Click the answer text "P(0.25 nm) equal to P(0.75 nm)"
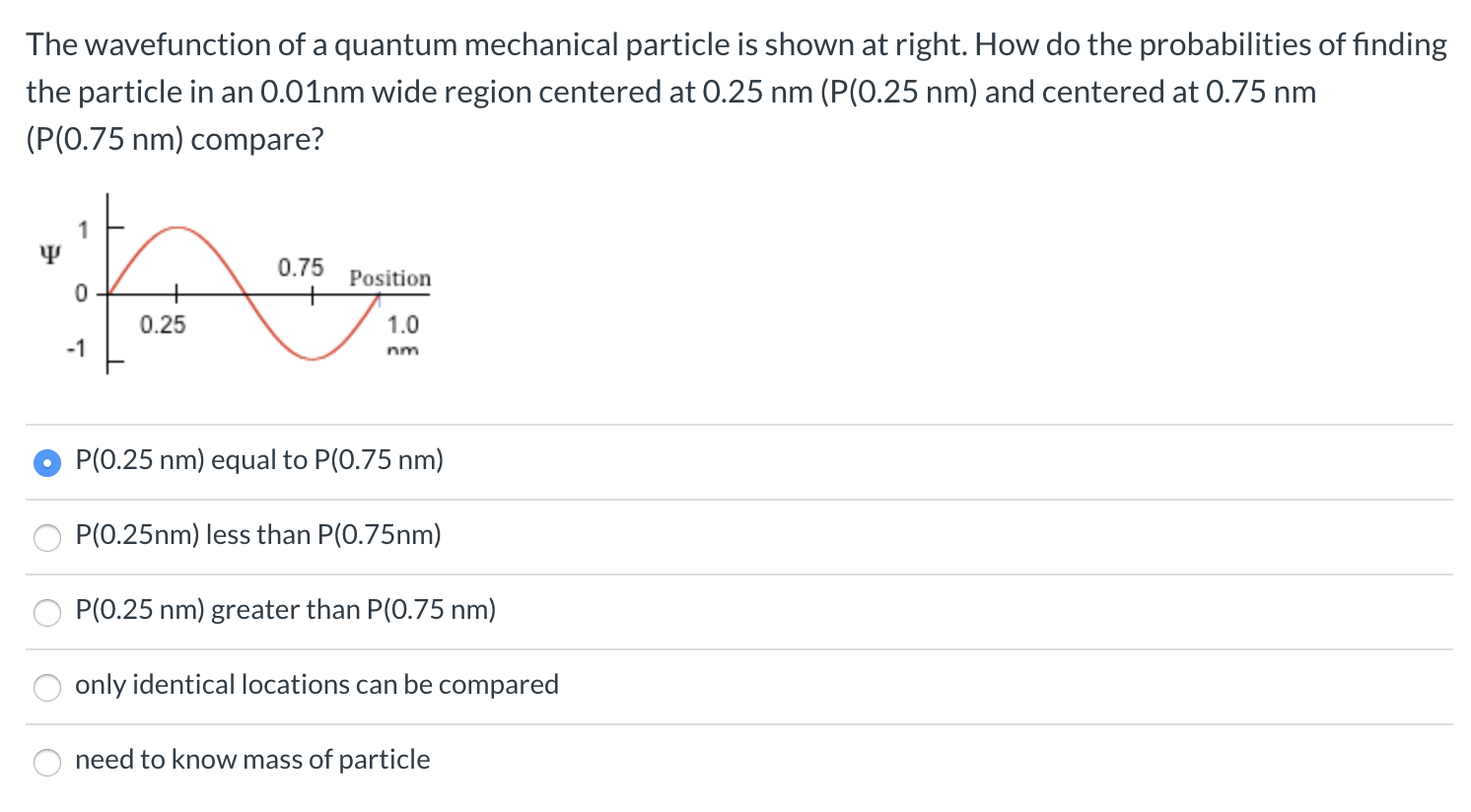This screenshot has height=812, width=1471. (258, 459)
